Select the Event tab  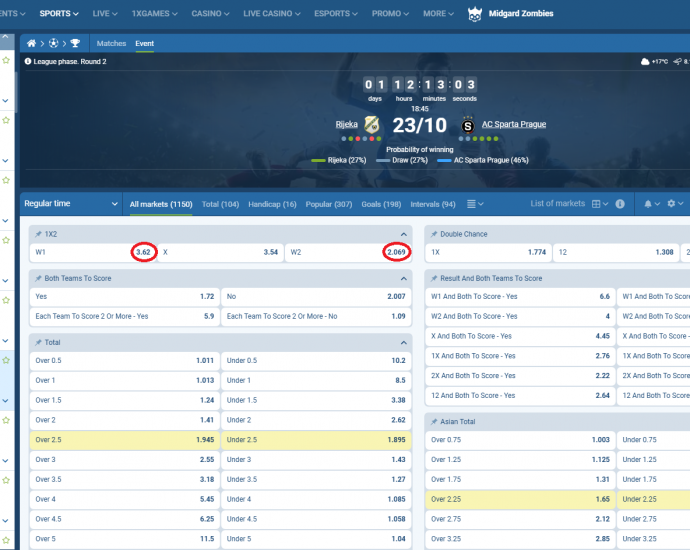point(144,43)
